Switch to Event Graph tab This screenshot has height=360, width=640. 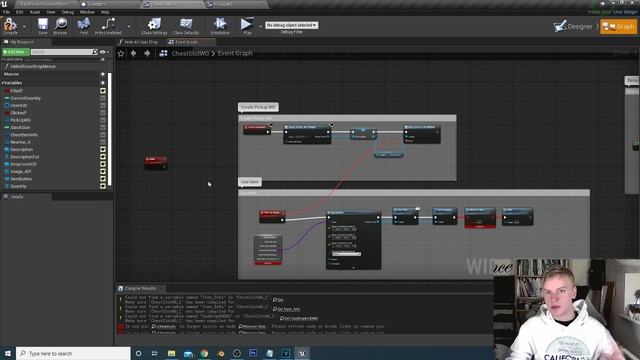187,42
